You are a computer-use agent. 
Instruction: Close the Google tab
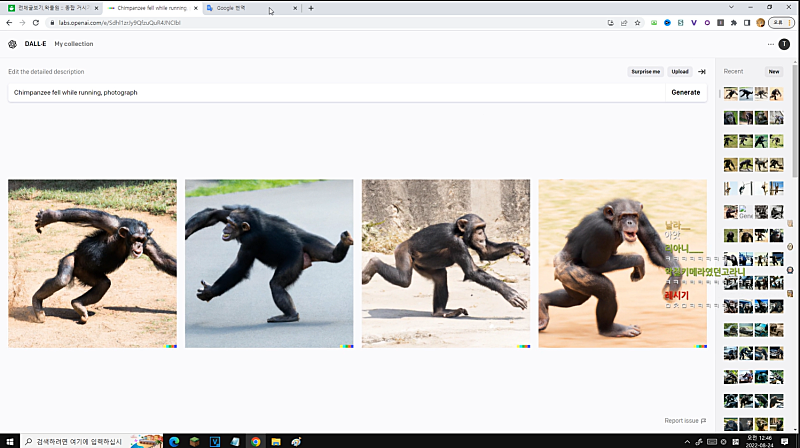click(x=295, y=8)
